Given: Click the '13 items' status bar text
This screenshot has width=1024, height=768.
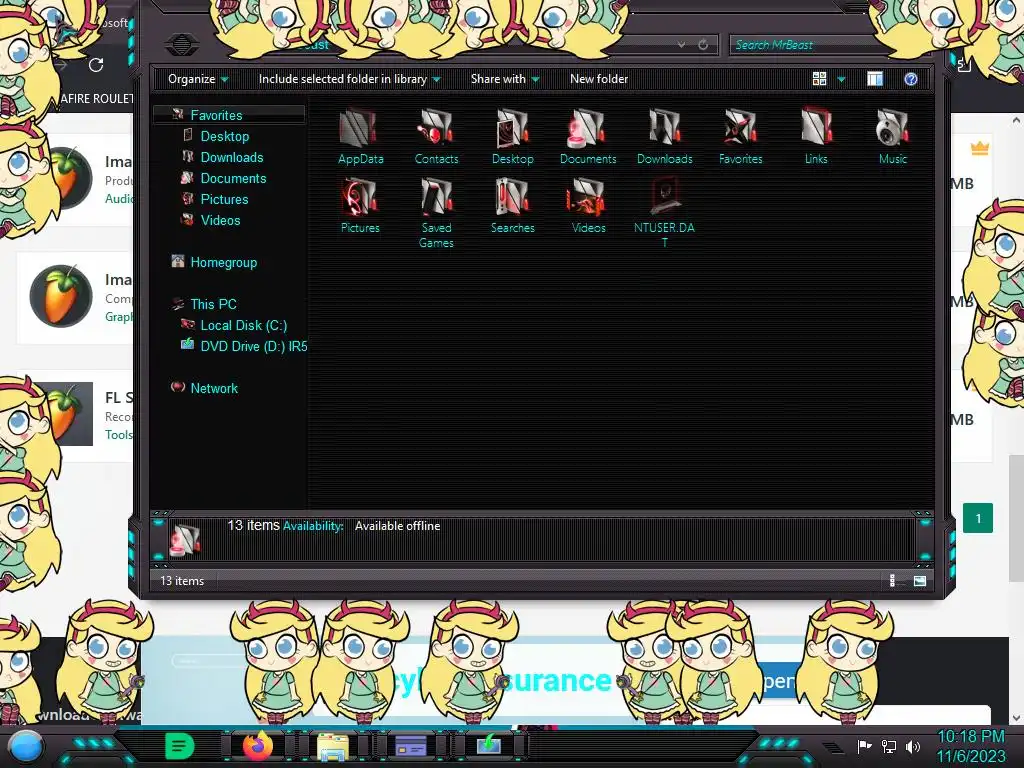Looking at the screenshot, I should coord(182,581).
